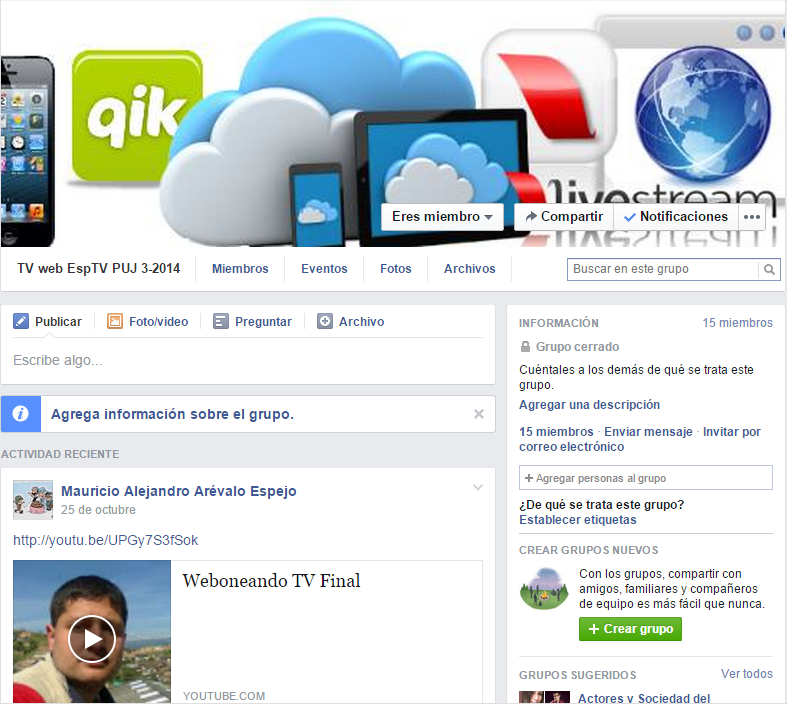Viewport: 787px width, 704px height.
Task: Click the 'Actores y Sociedad del' group thumbnail
Action: coord(545,697)
